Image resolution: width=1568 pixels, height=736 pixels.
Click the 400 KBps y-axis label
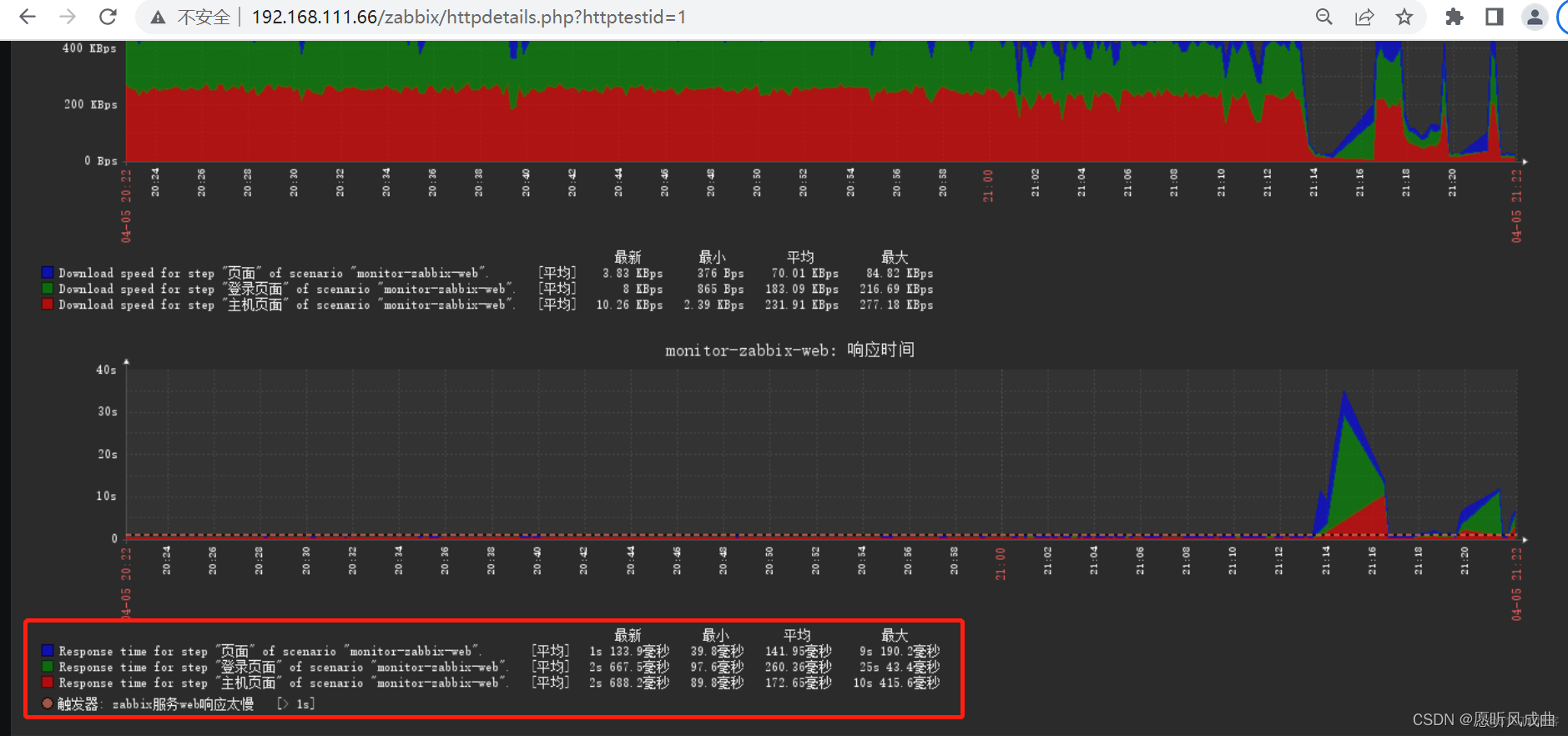tap(89, 48)
